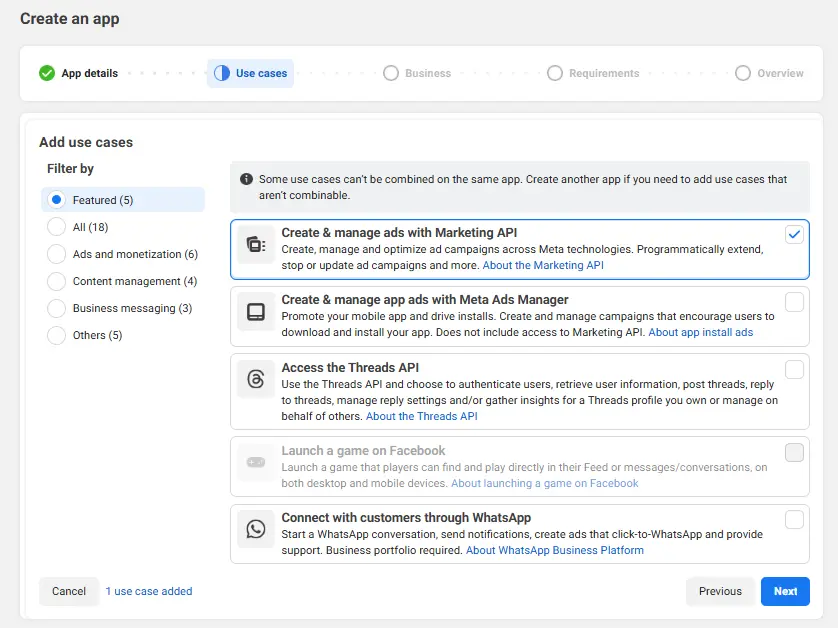The image size is (838, 628).
Task: Click the Threads logo icon
Action: 254,381
